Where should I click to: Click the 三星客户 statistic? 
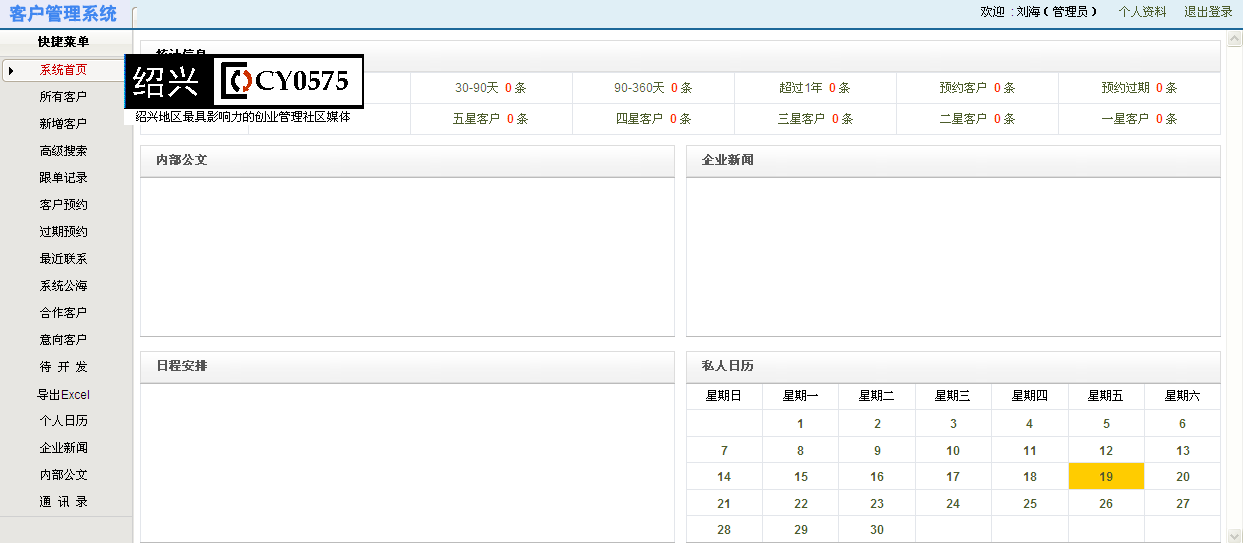[815, 119]
